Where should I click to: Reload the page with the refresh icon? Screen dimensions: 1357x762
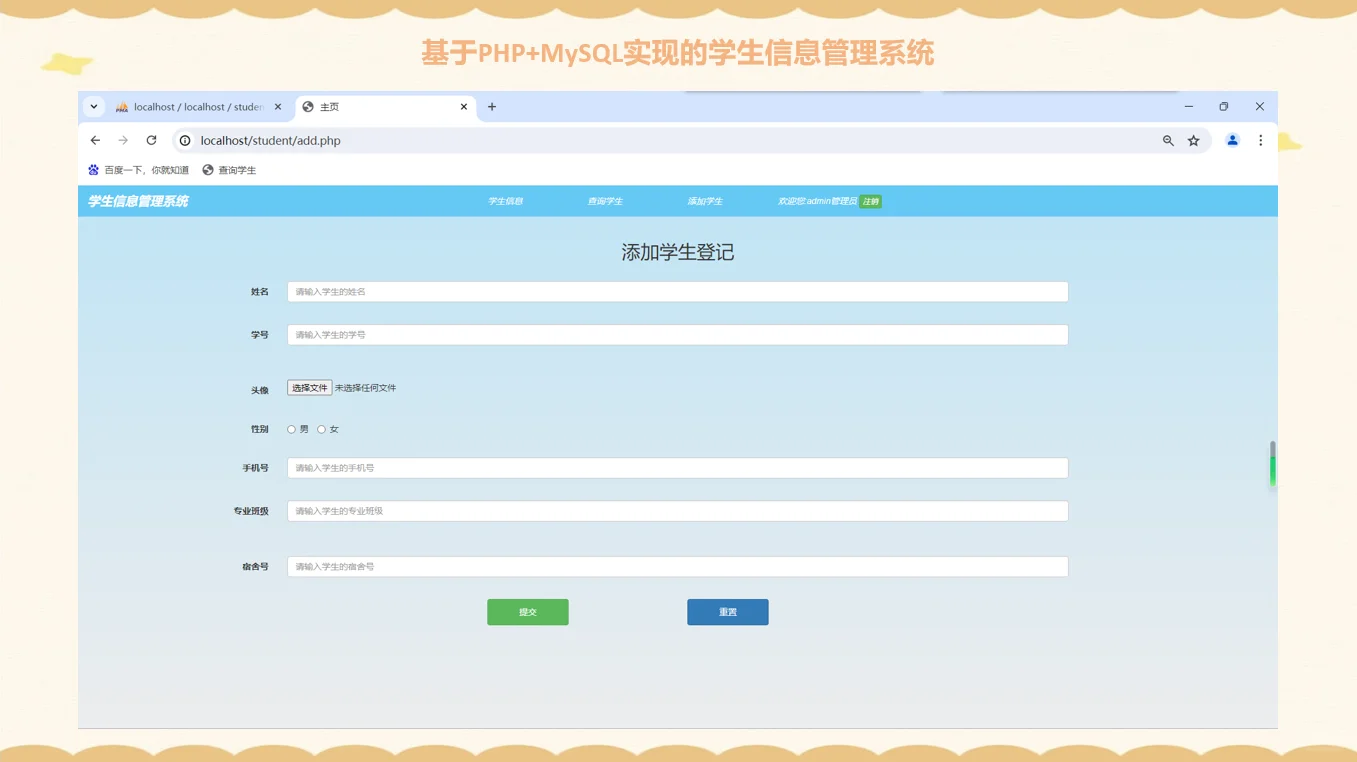click(x=151, y=140)
